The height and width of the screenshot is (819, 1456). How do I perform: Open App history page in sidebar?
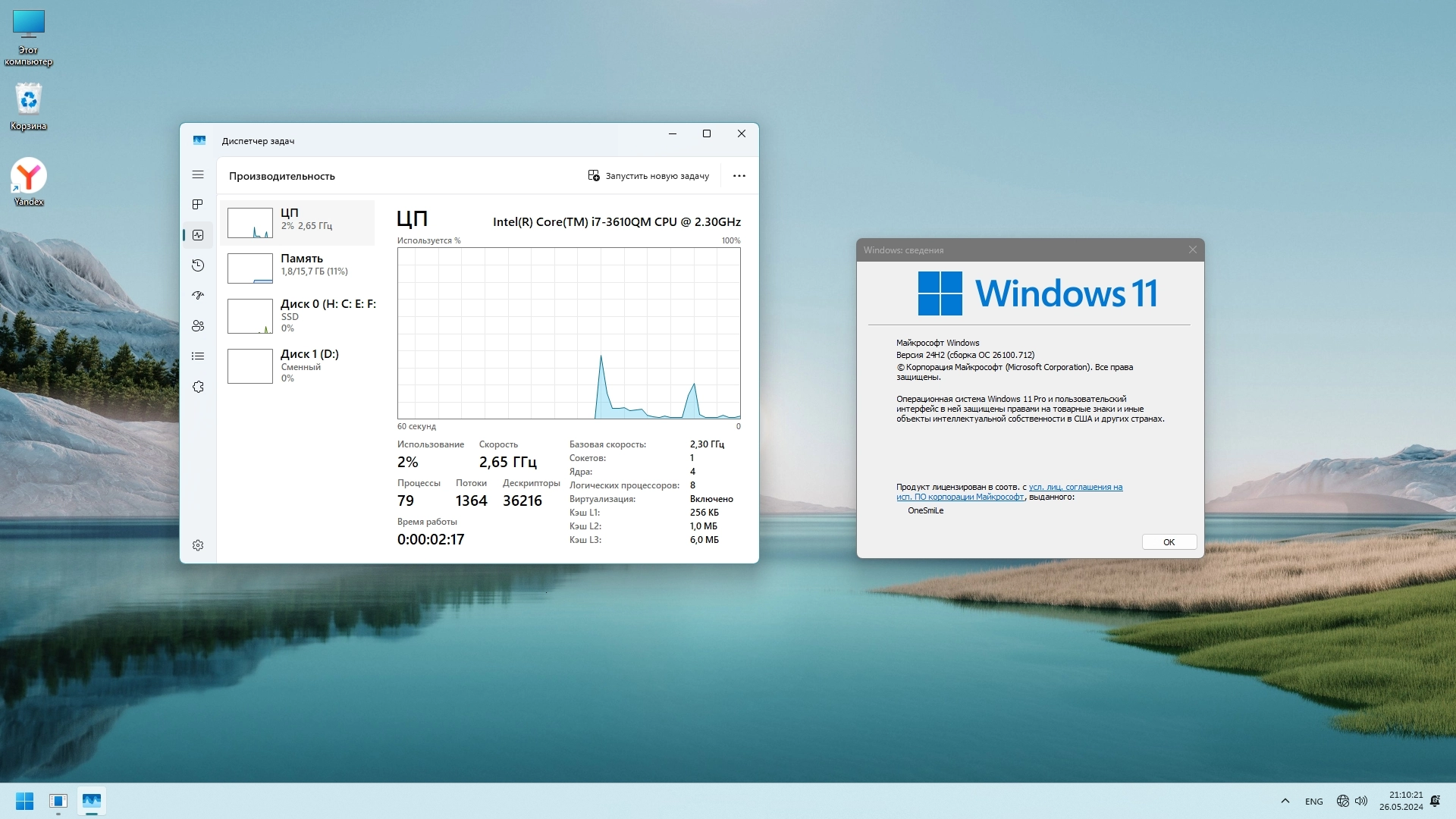click(198, 265)
